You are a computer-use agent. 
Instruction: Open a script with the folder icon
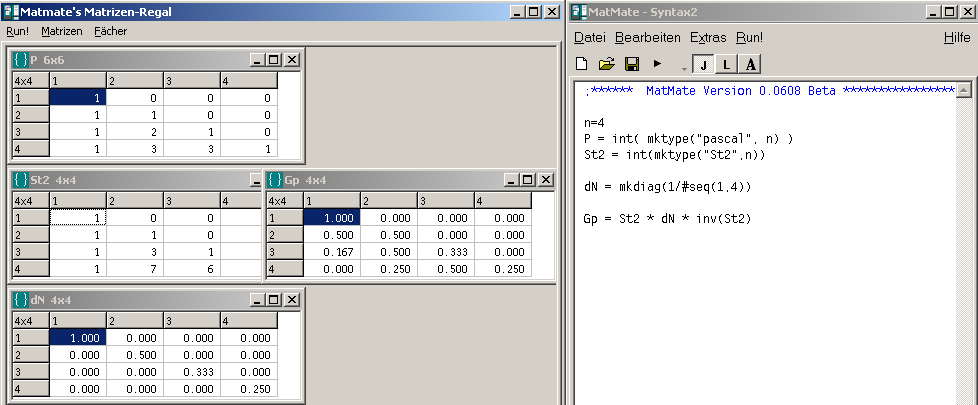tap(606, 64)
